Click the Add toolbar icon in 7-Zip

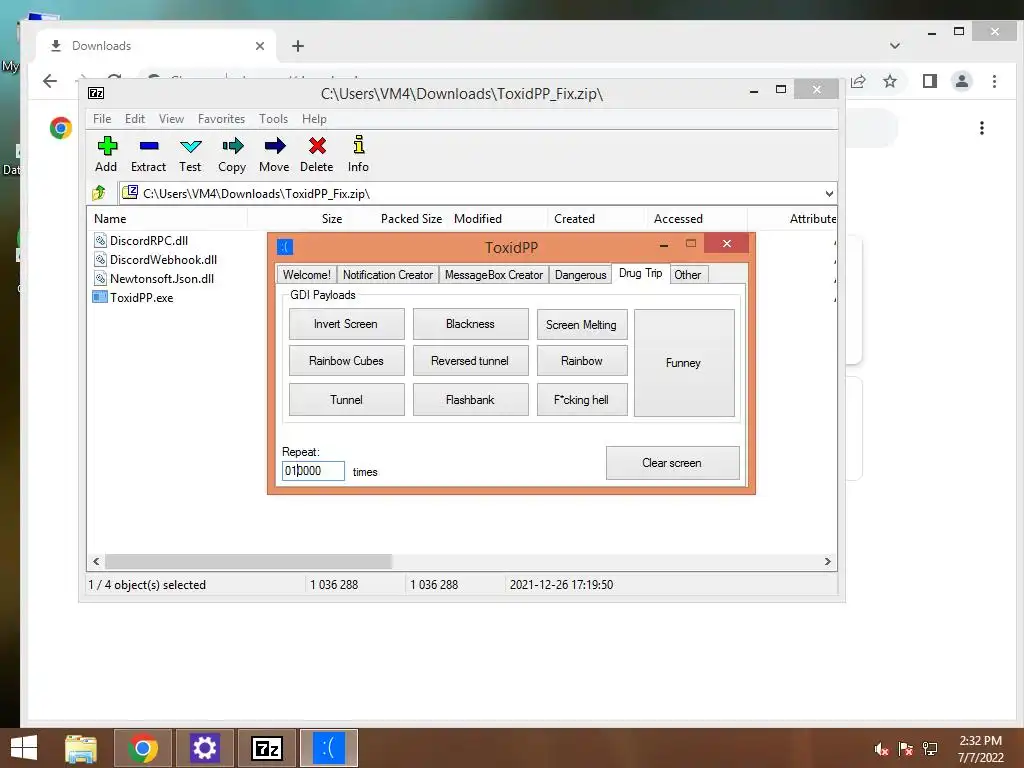(x=107, y=146)
